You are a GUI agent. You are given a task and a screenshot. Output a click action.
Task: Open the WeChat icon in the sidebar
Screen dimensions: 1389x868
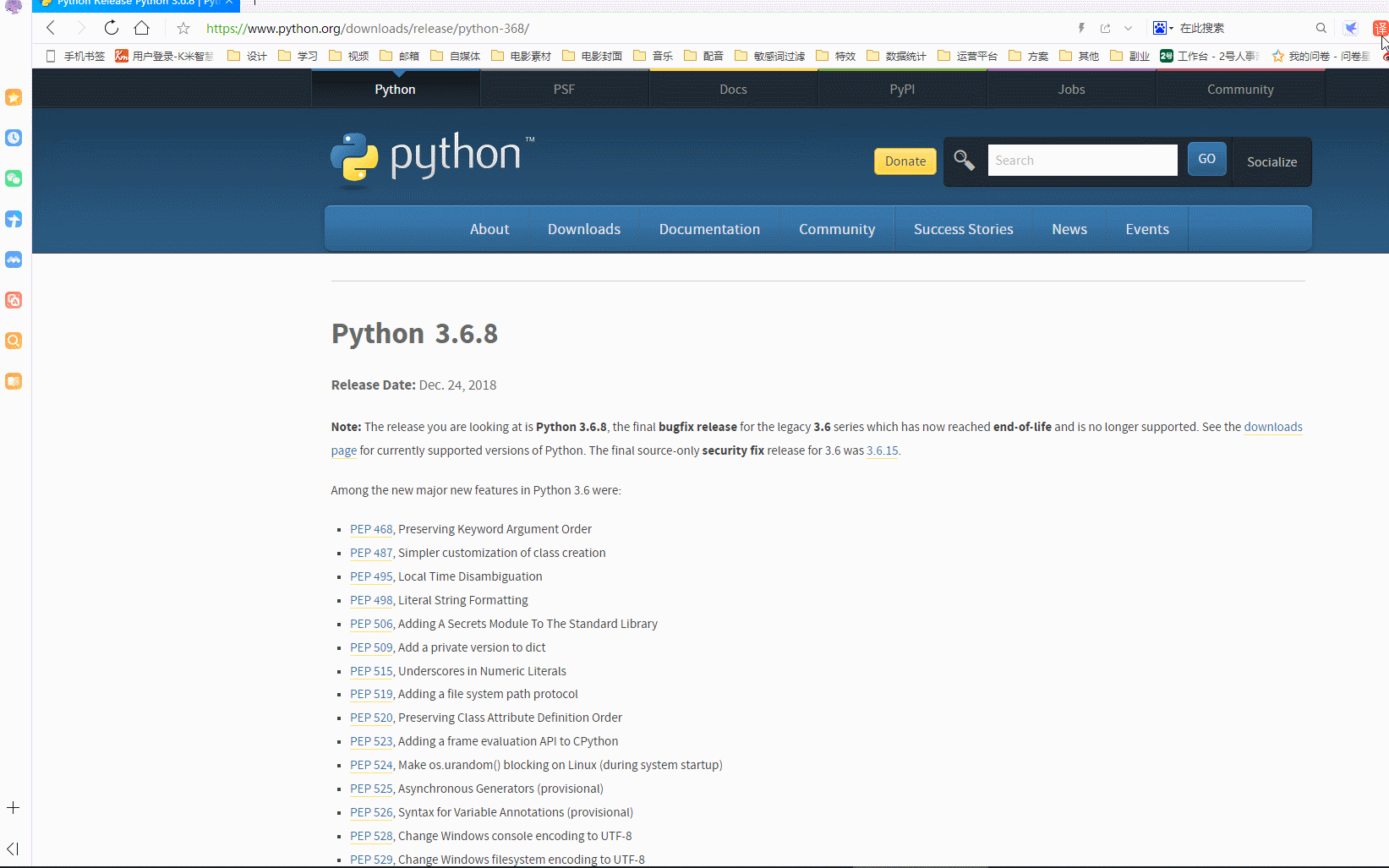14,178
